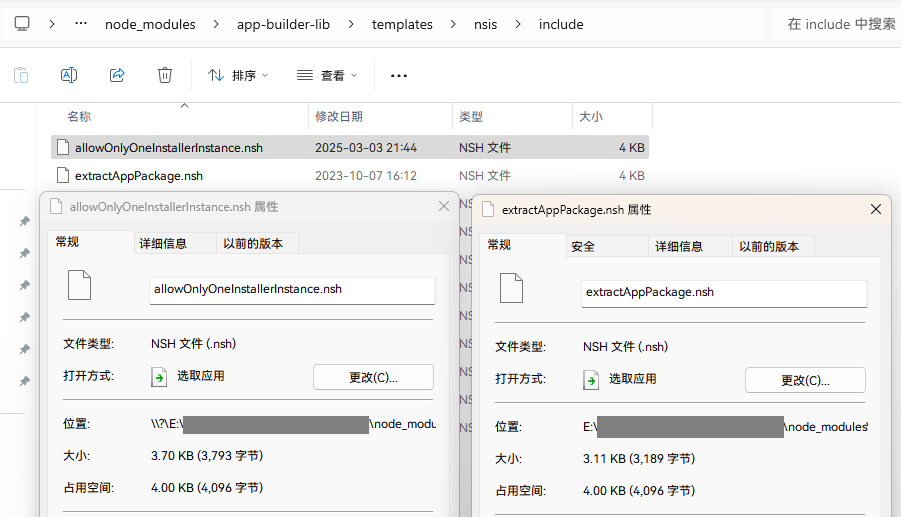
Task: Click the Share icon in the toolbar
Action: tap(117, 75)
